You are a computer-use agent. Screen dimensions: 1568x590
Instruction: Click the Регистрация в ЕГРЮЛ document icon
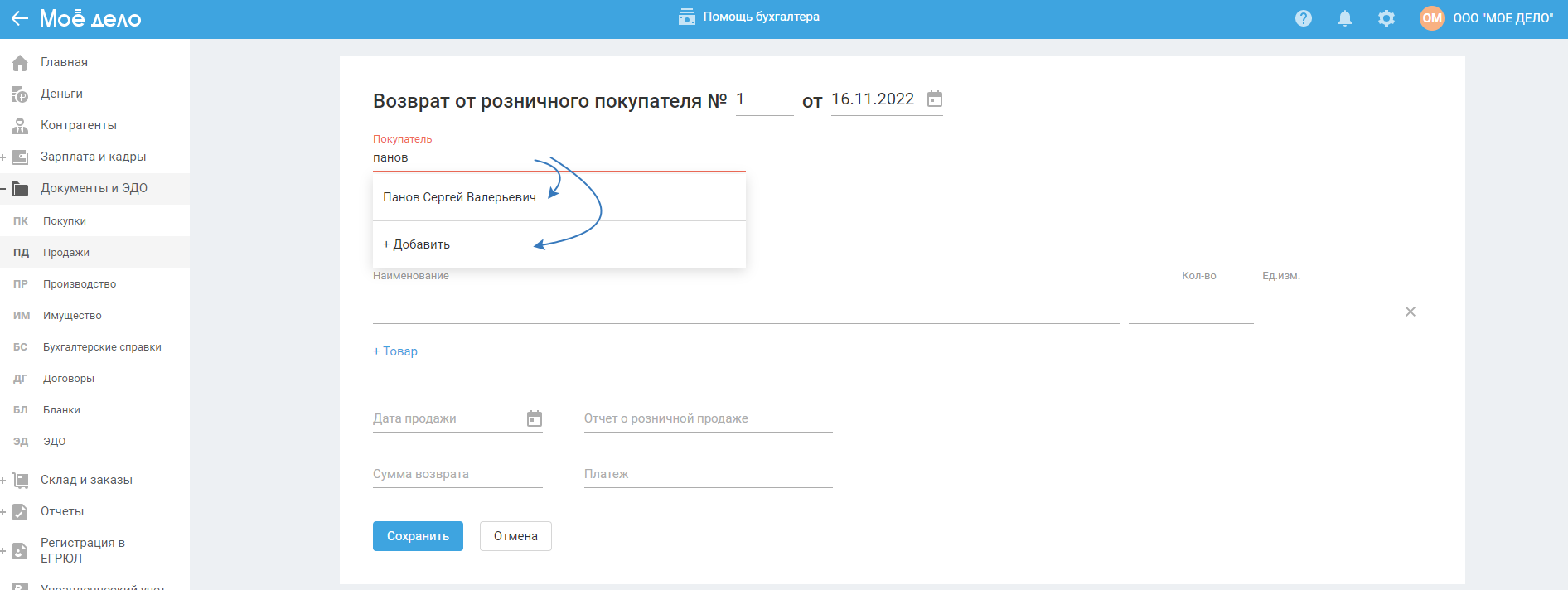[20, 551]
